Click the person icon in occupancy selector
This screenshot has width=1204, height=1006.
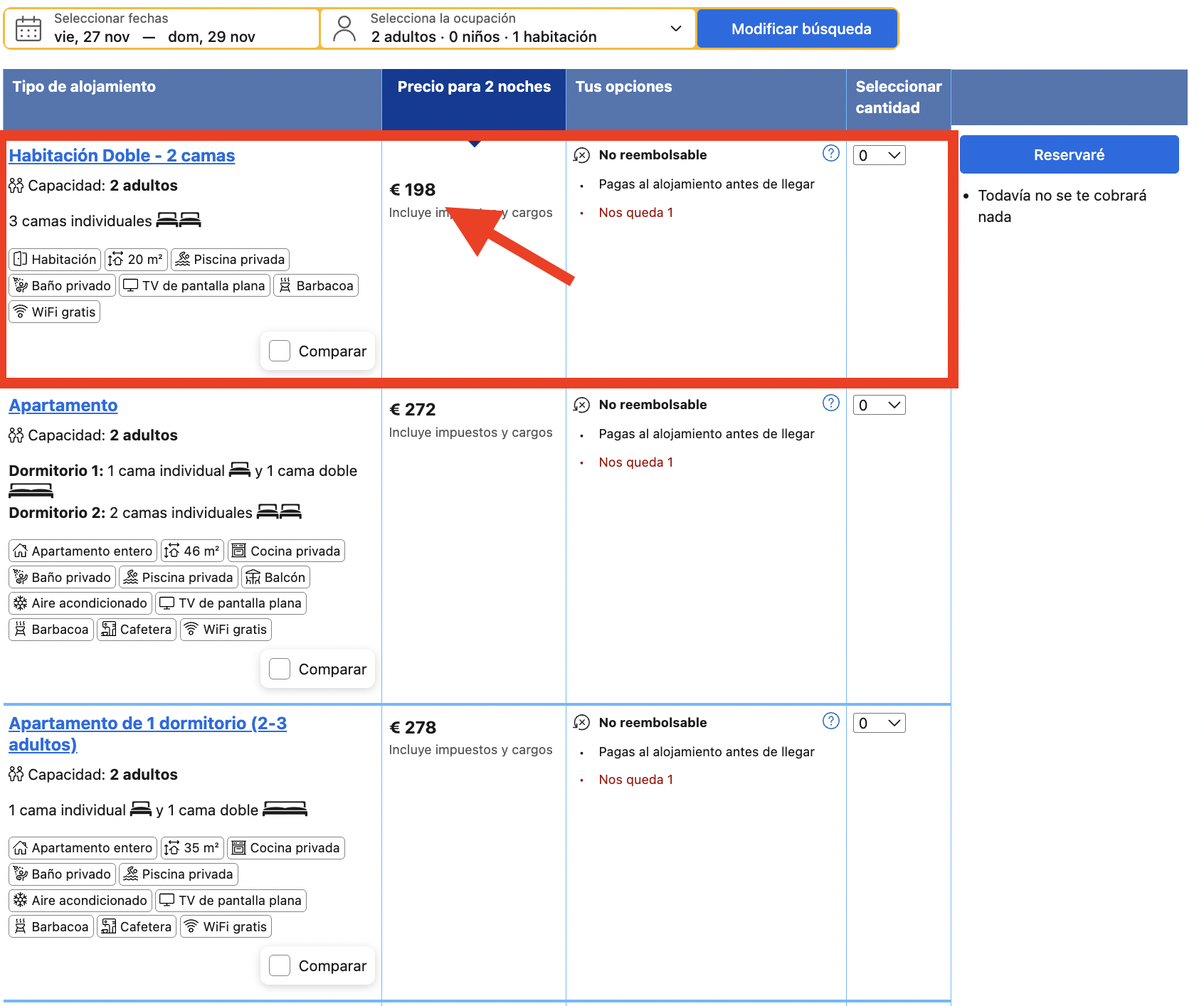click(344, 29)
